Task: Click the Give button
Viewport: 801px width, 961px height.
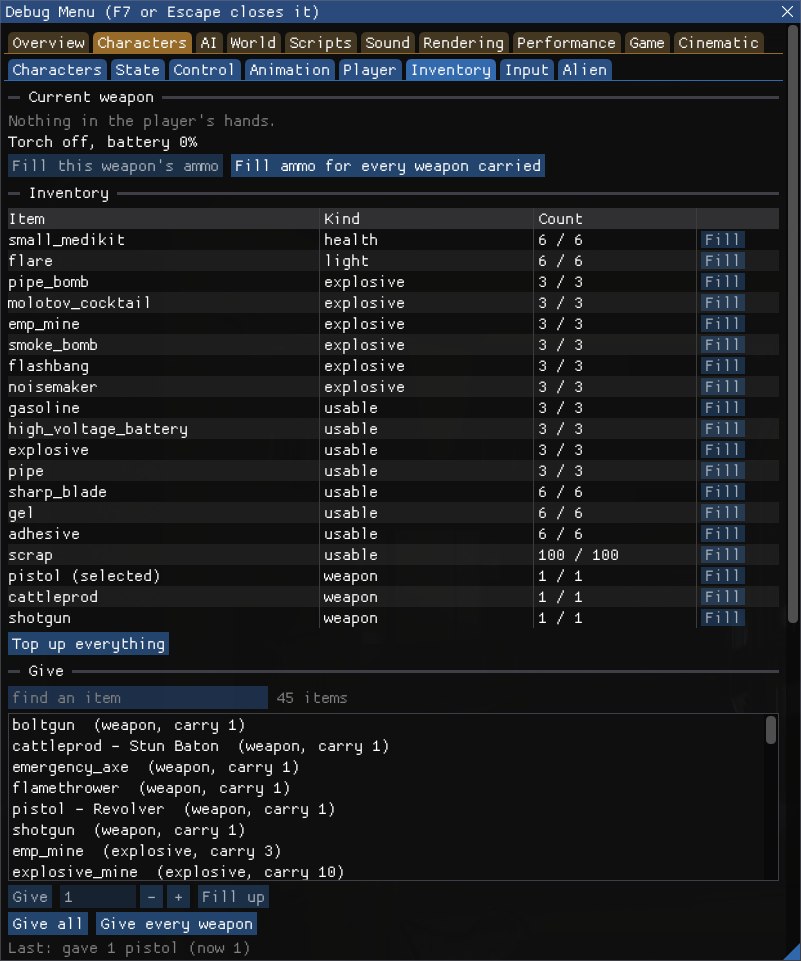Action: 30,897
